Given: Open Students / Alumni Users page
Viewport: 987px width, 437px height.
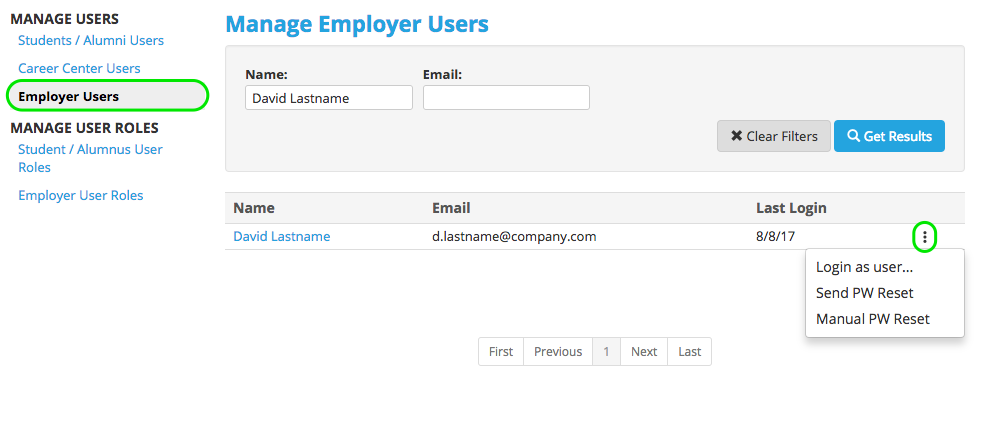Looking at the screenshot, I should 91,41.
